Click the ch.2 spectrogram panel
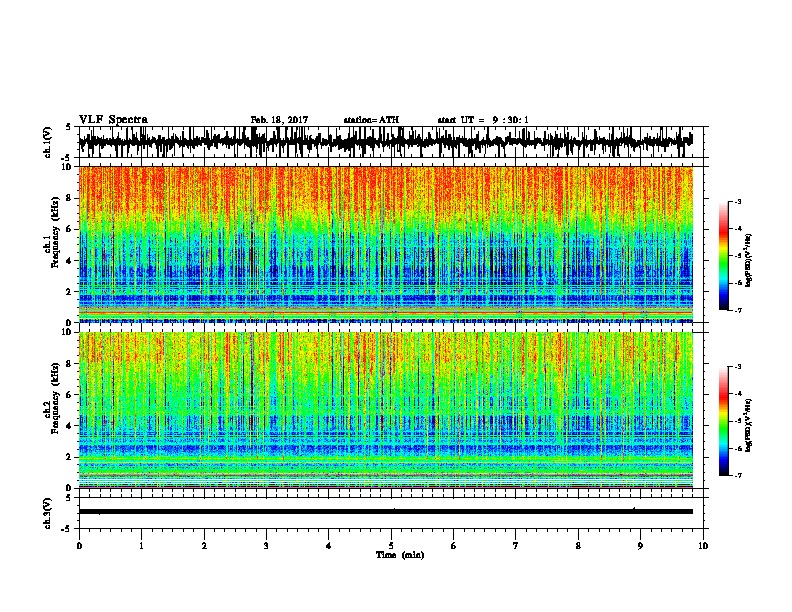792x612 pixels. 386,410
